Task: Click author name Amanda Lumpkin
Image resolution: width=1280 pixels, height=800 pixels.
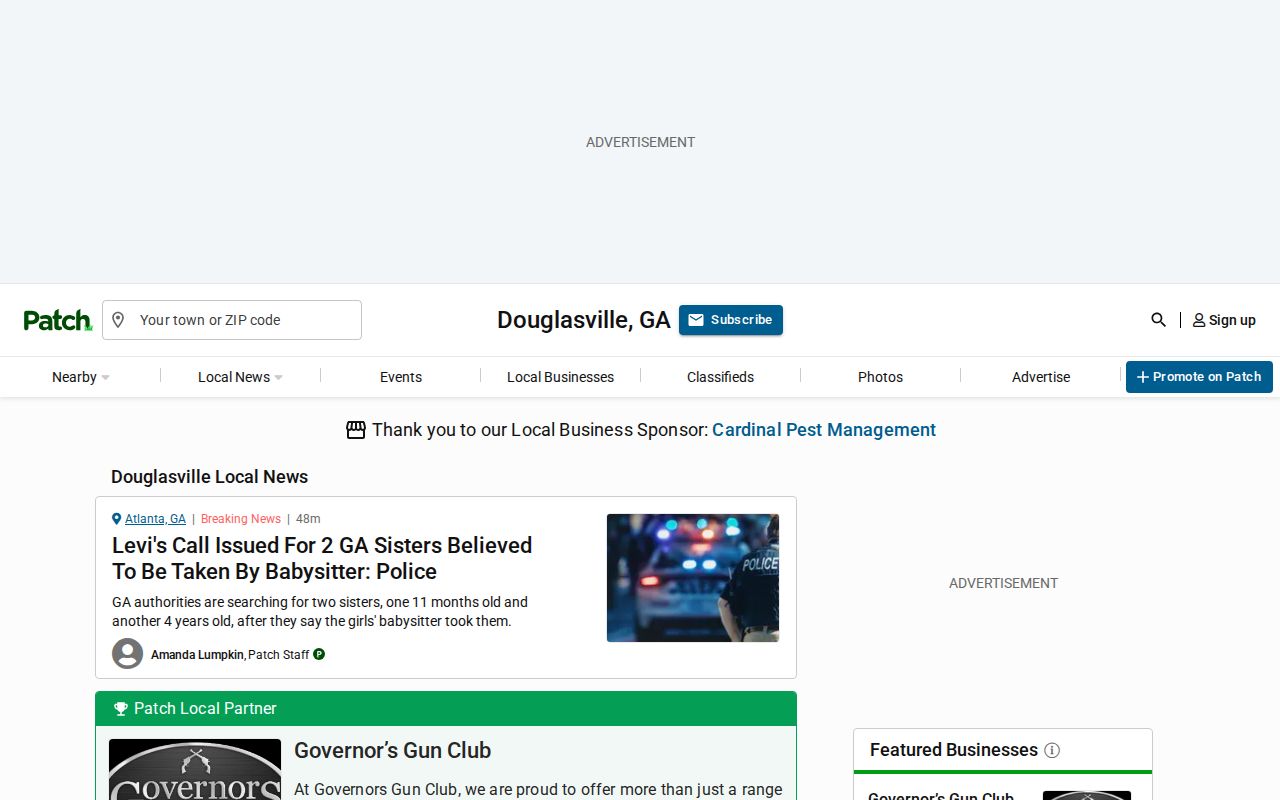Action: pyautogui.click(x=197, y=654)
